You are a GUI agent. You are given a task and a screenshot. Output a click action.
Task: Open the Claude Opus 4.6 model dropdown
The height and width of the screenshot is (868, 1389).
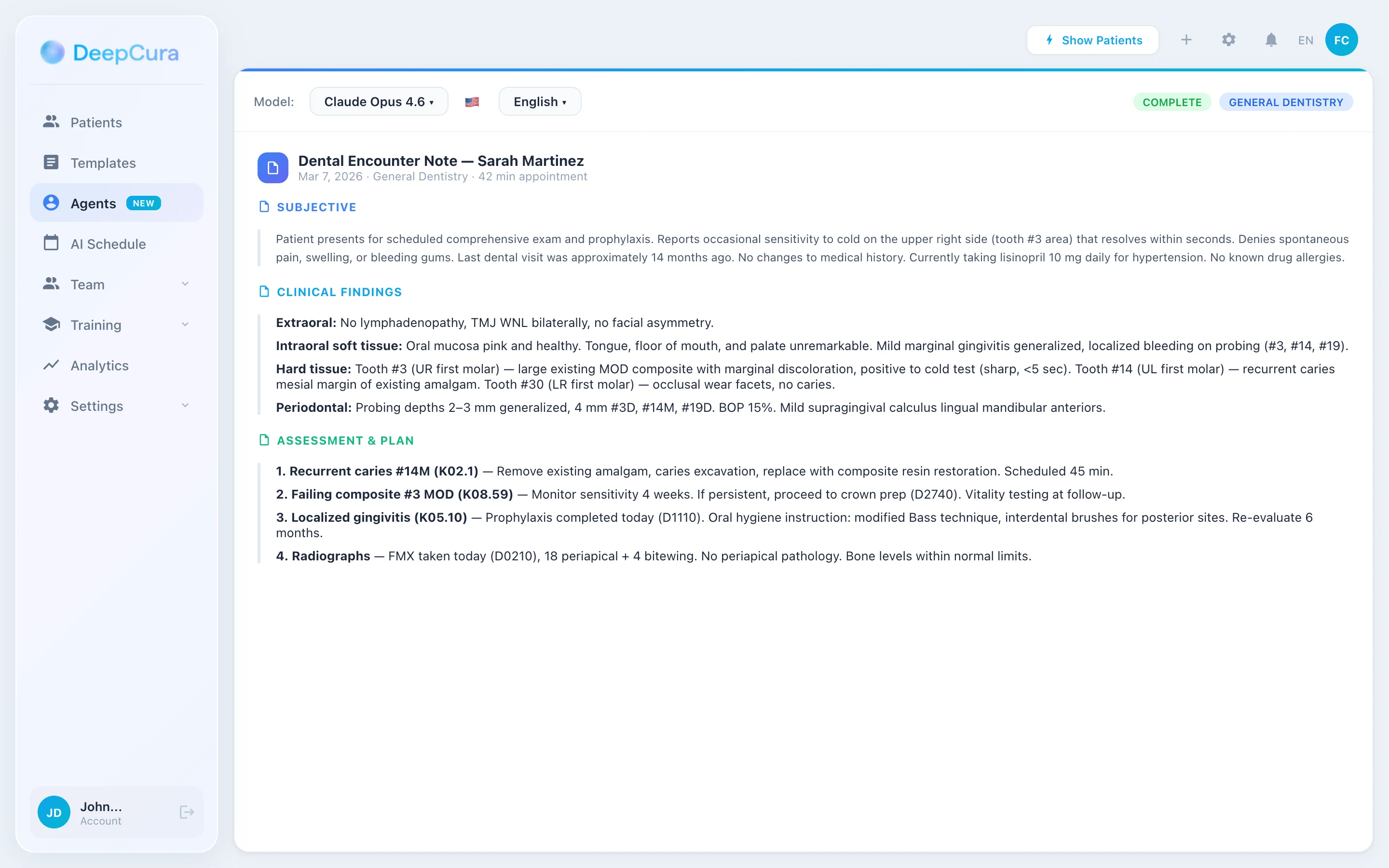379,101
